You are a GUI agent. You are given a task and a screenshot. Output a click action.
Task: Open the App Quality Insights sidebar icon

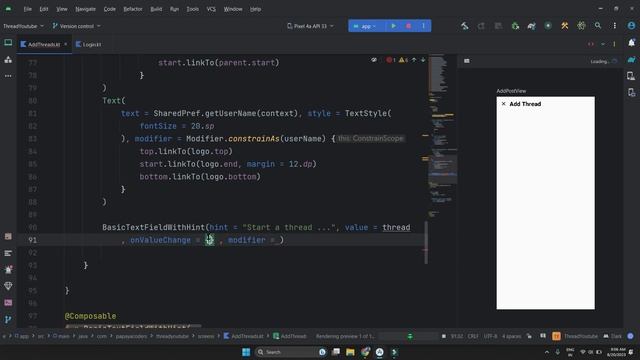tap(8, 269)
